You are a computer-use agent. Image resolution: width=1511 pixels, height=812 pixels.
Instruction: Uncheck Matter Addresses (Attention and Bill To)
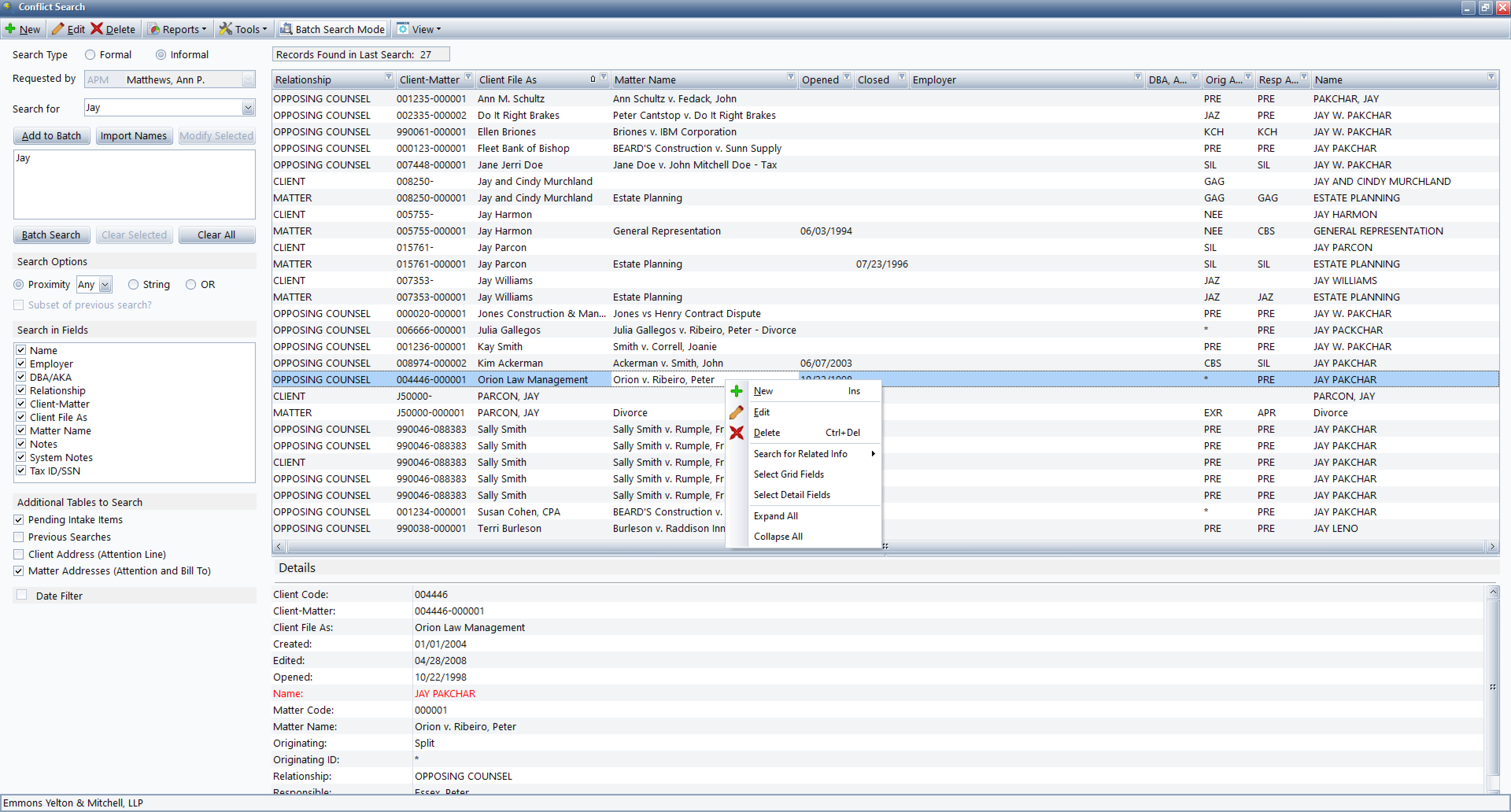pos(19,571)
